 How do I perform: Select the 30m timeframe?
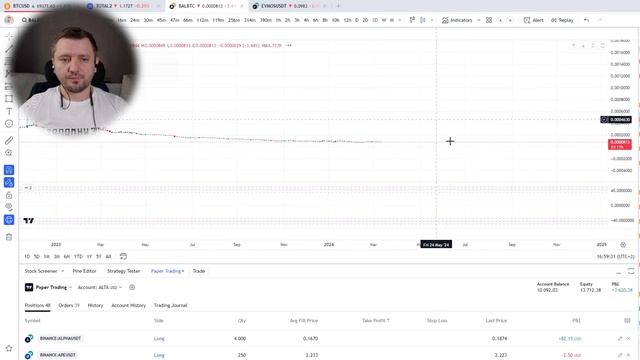tap(148, 20)
